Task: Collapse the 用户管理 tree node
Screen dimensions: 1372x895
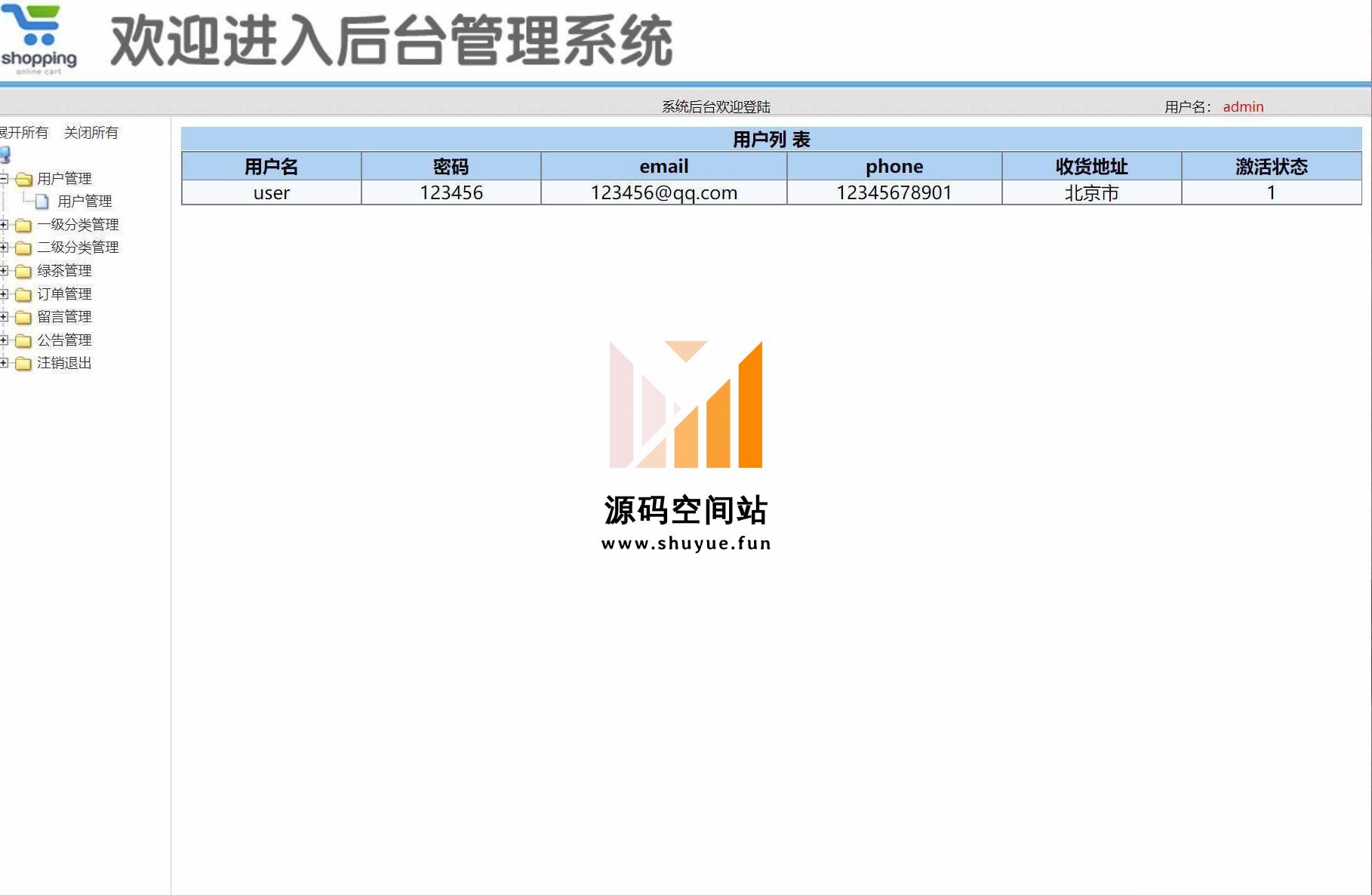Action: pos(4,179)
